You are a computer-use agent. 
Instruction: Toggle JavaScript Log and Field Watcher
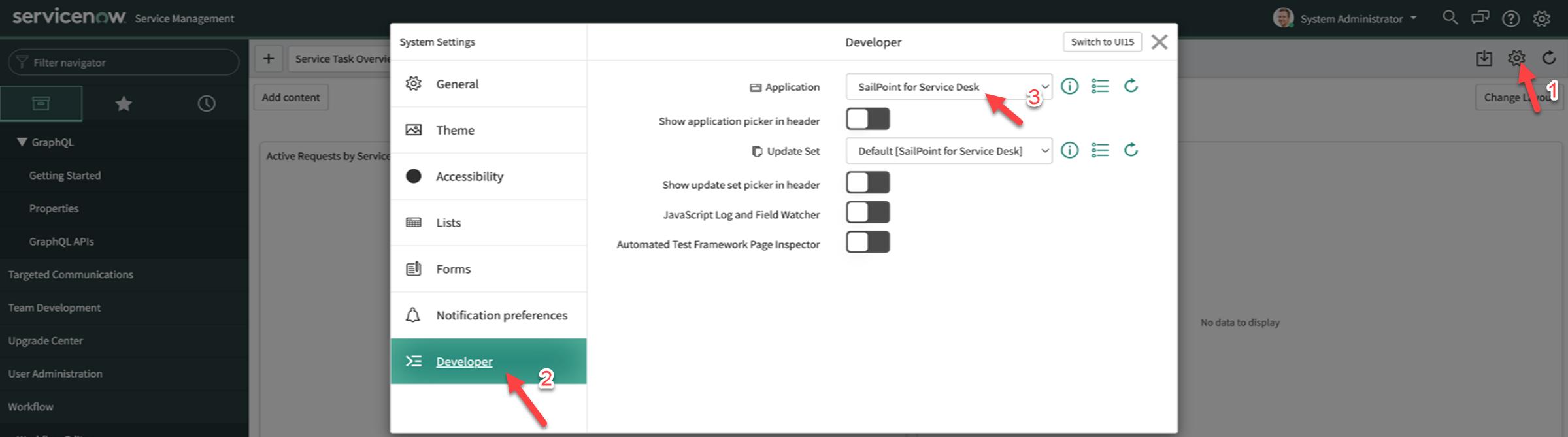coord(867,212)
